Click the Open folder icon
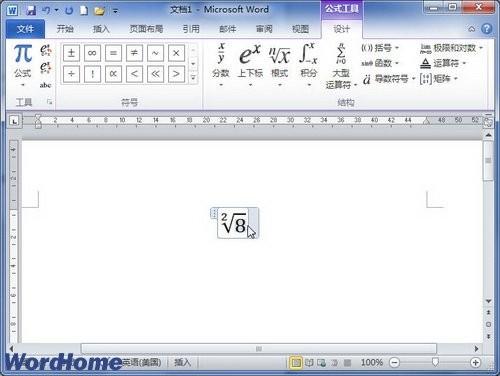The width and height of the screenshot is (500, 376). pos(99,10)
